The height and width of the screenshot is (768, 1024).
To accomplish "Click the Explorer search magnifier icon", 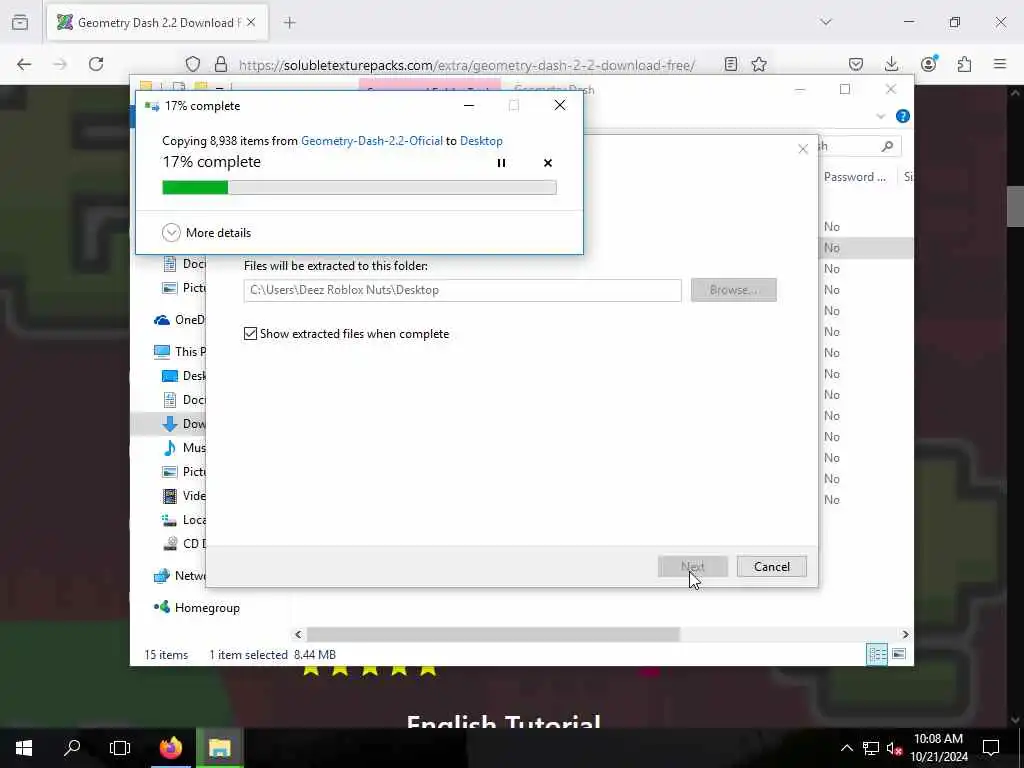I will [887, 146].
